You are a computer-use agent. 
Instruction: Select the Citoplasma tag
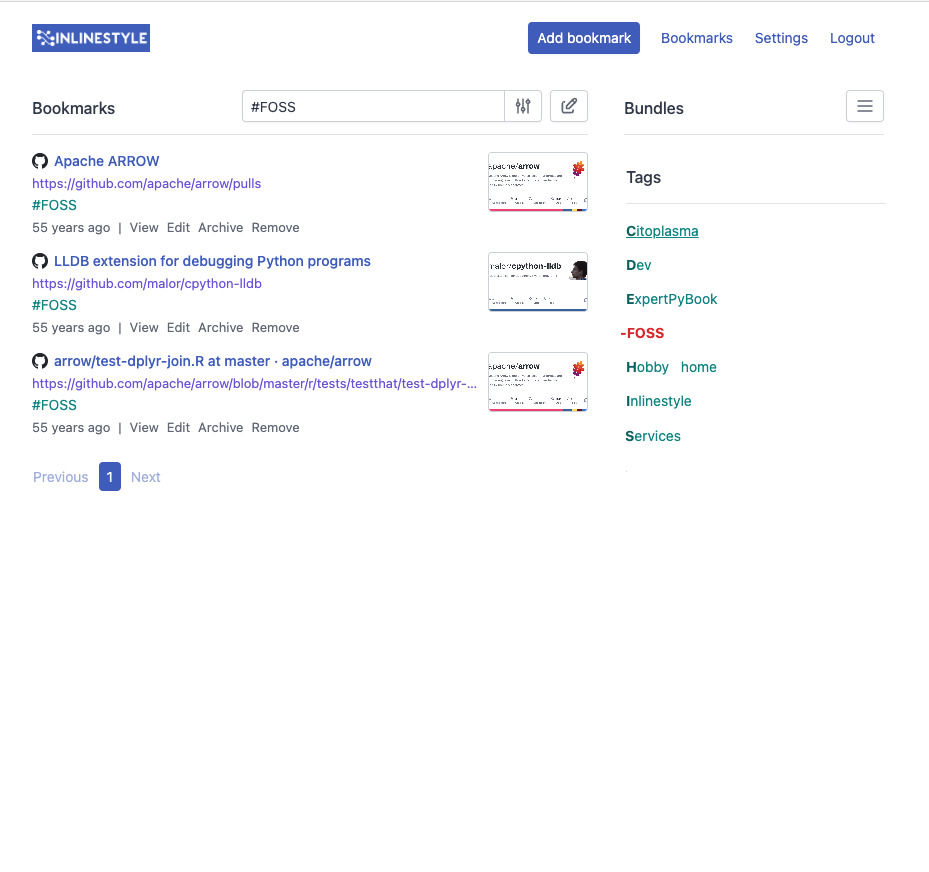[x=662, y=231]
